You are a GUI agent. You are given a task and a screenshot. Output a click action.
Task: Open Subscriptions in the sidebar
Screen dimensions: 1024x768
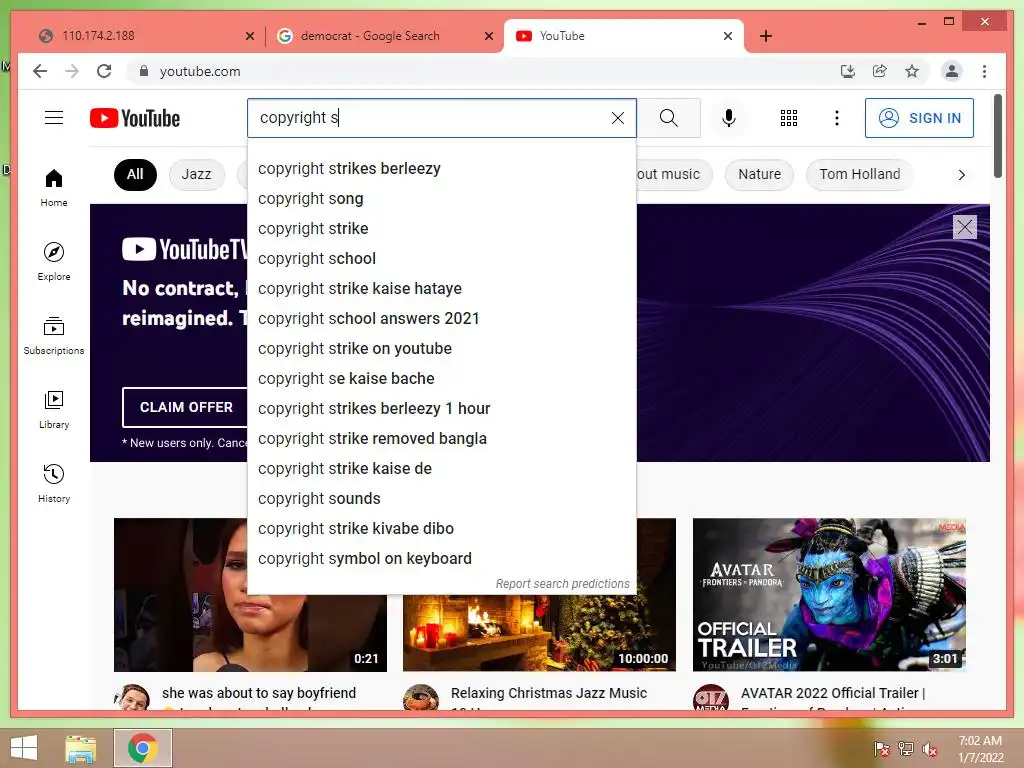click(x=54, y=336)
